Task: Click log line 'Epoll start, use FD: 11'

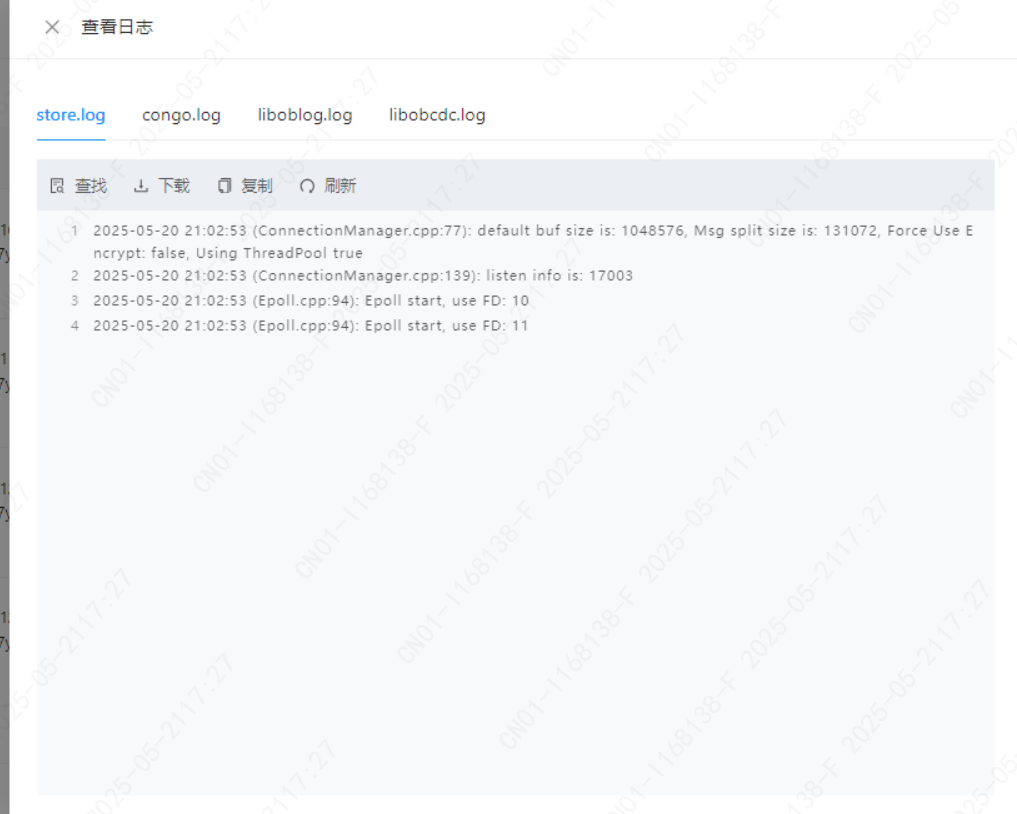Action: [x=310, y=326]
